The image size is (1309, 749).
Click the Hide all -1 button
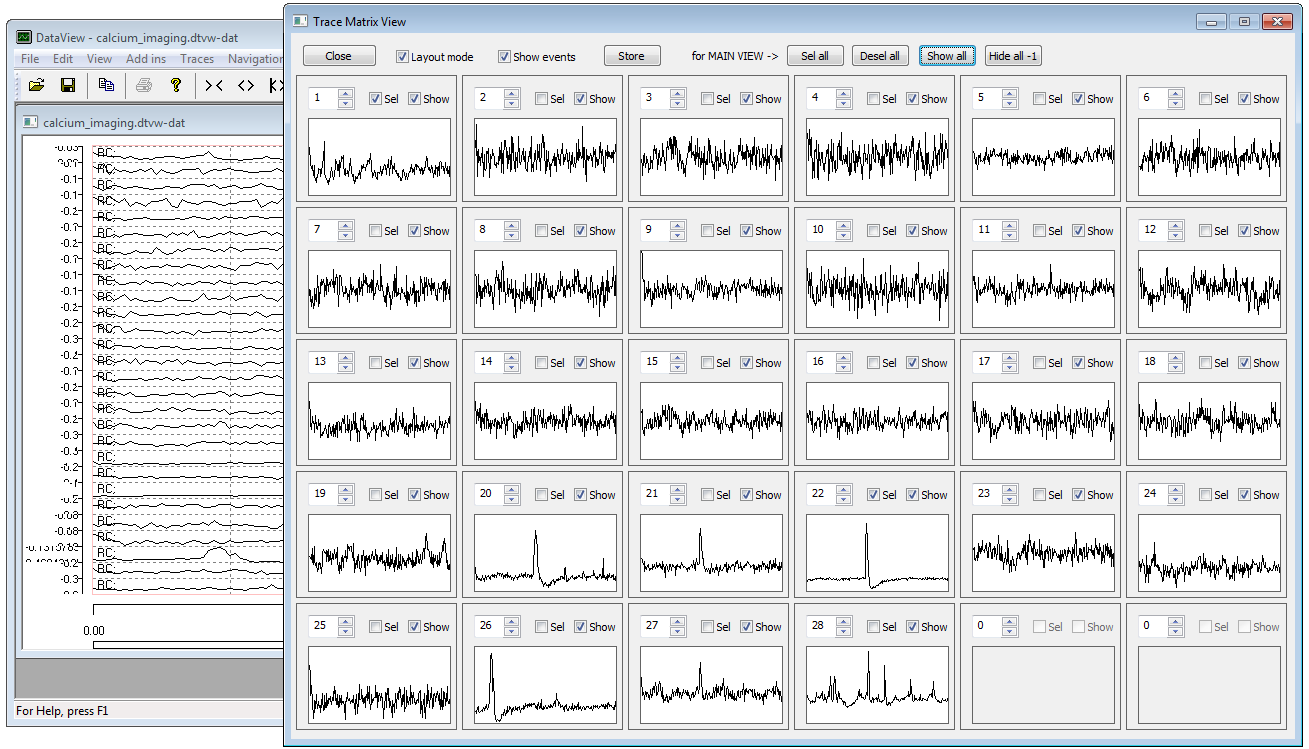pyautogui.click(x=1013, y=56)
